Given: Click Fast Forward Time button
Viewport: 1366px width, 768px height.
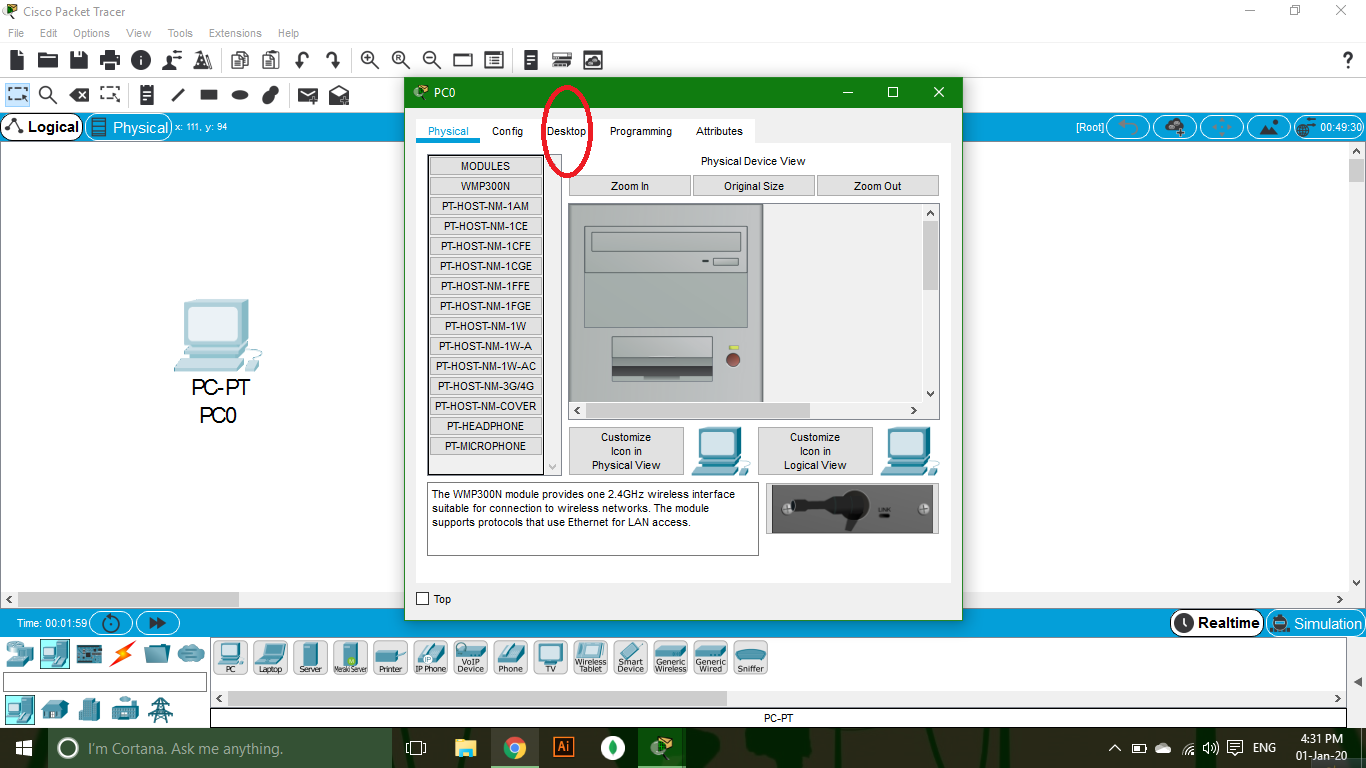Looking at the screenshot, I should pyautogui.click(x=157, y=623).
